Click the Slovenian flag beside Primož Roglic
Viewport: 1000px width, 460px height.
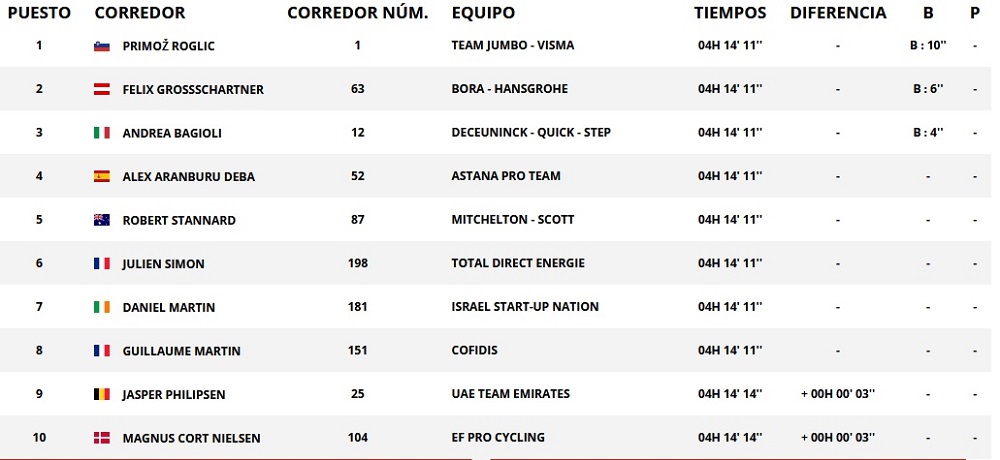point(101,46)
